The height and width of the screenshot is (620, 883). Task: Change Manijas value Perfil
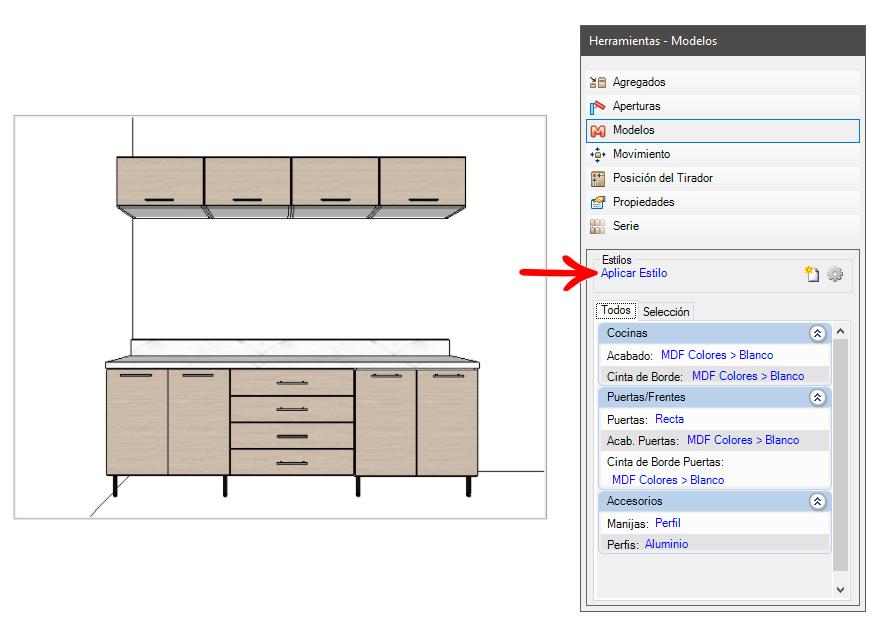pos(668,524)
